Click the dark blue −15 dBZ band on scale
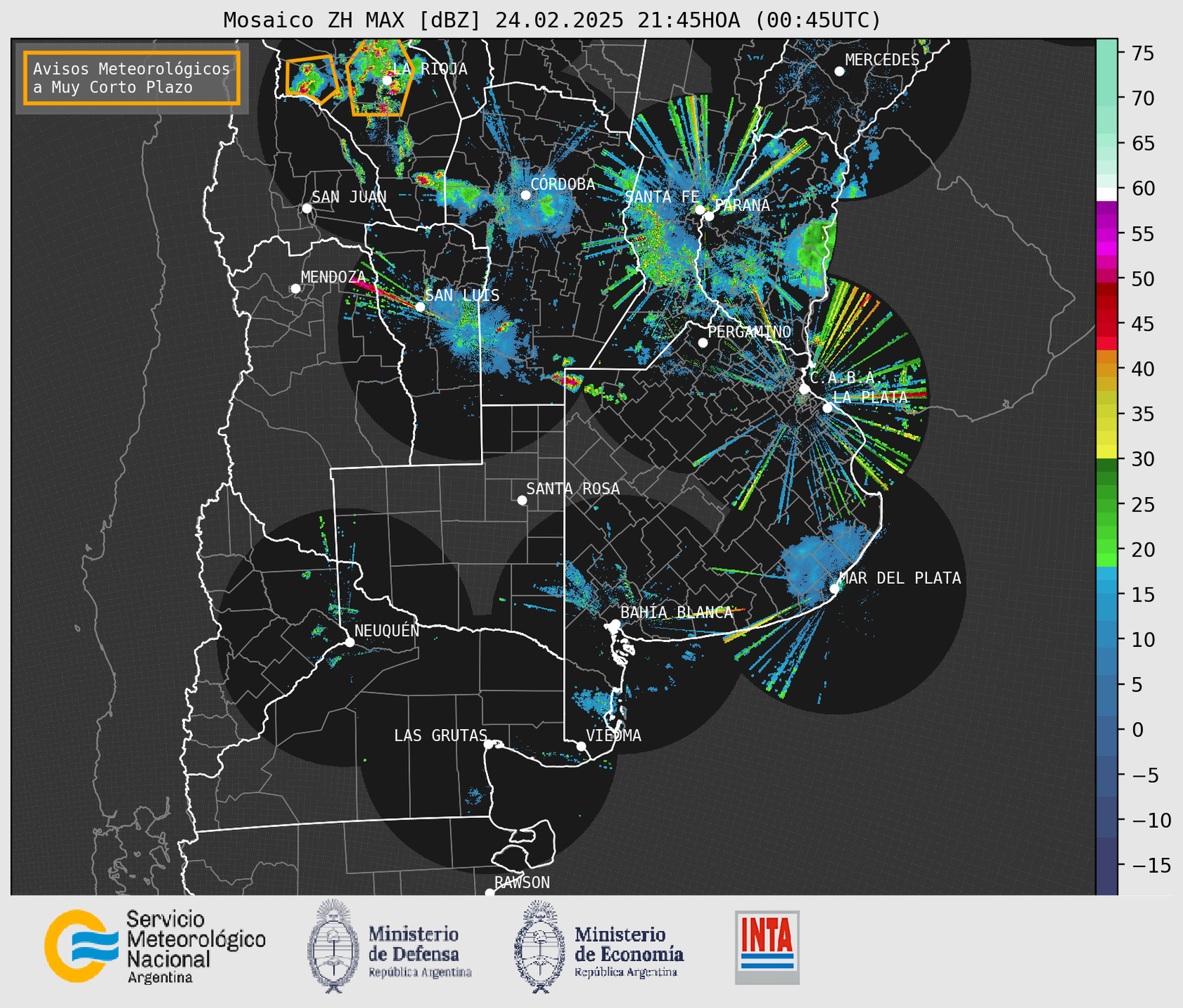The width and height of the screenshot is (1183, 1008). pyautogui.click(x=1106, y=865)
